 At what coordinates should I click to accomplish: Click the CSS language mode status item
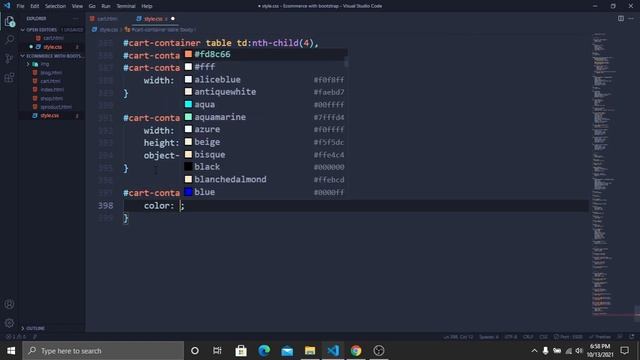[543, 337]
